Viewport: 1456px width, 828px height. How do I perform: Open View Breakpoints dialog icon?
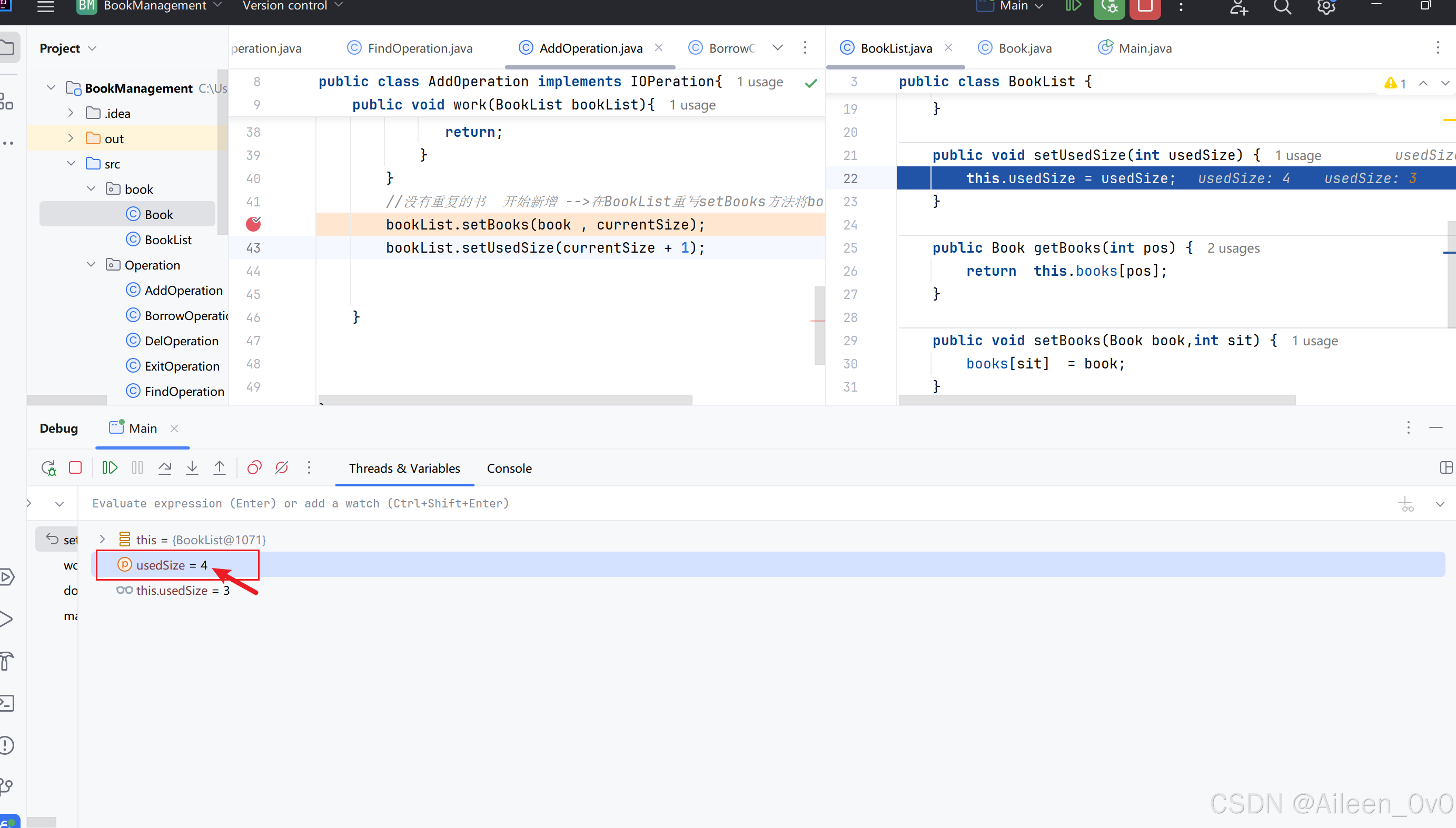[x=254, y=468]
